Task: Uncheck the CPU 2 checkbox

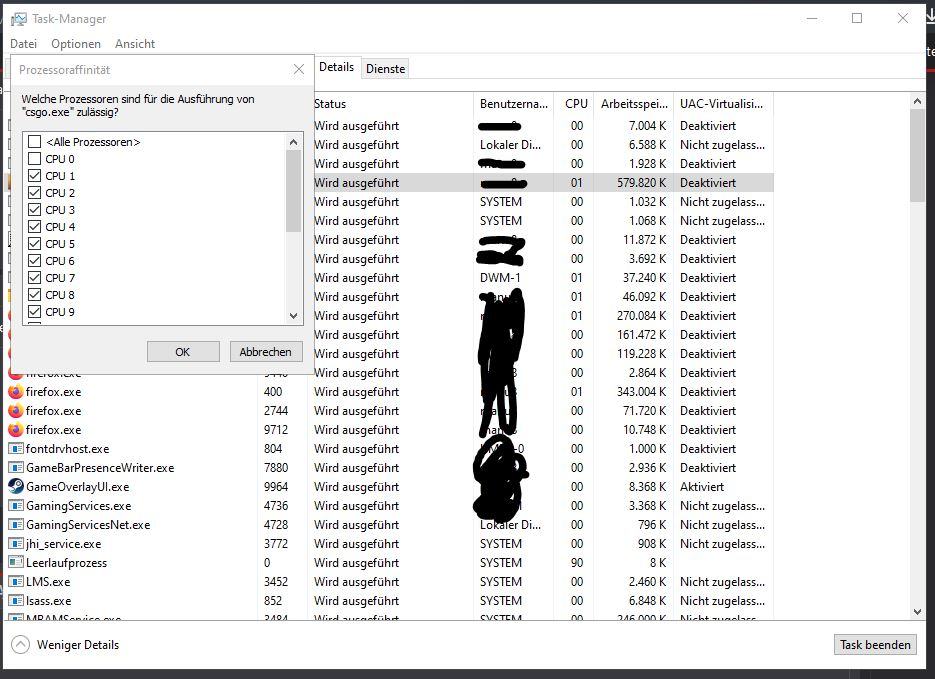Action: (x=35, y=193)
